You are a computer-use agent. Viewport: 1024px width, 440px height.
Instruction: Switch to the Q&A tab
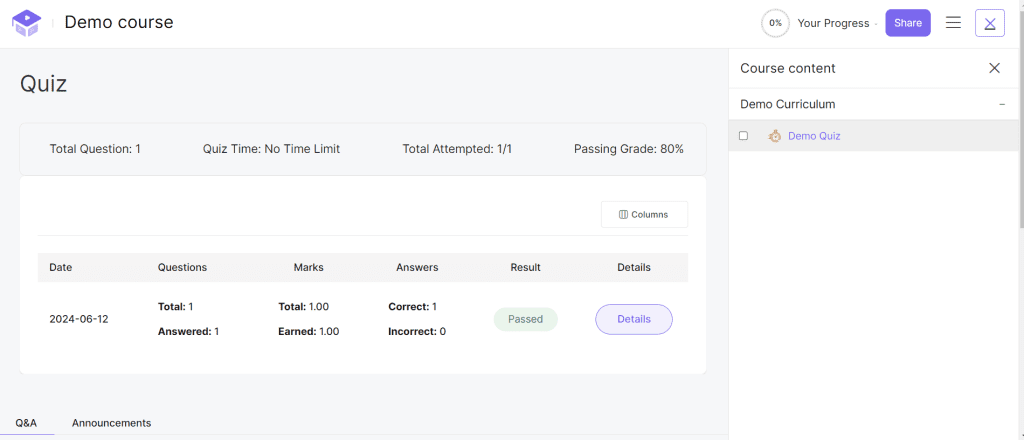pyautogui.click(x=26, y=423)
